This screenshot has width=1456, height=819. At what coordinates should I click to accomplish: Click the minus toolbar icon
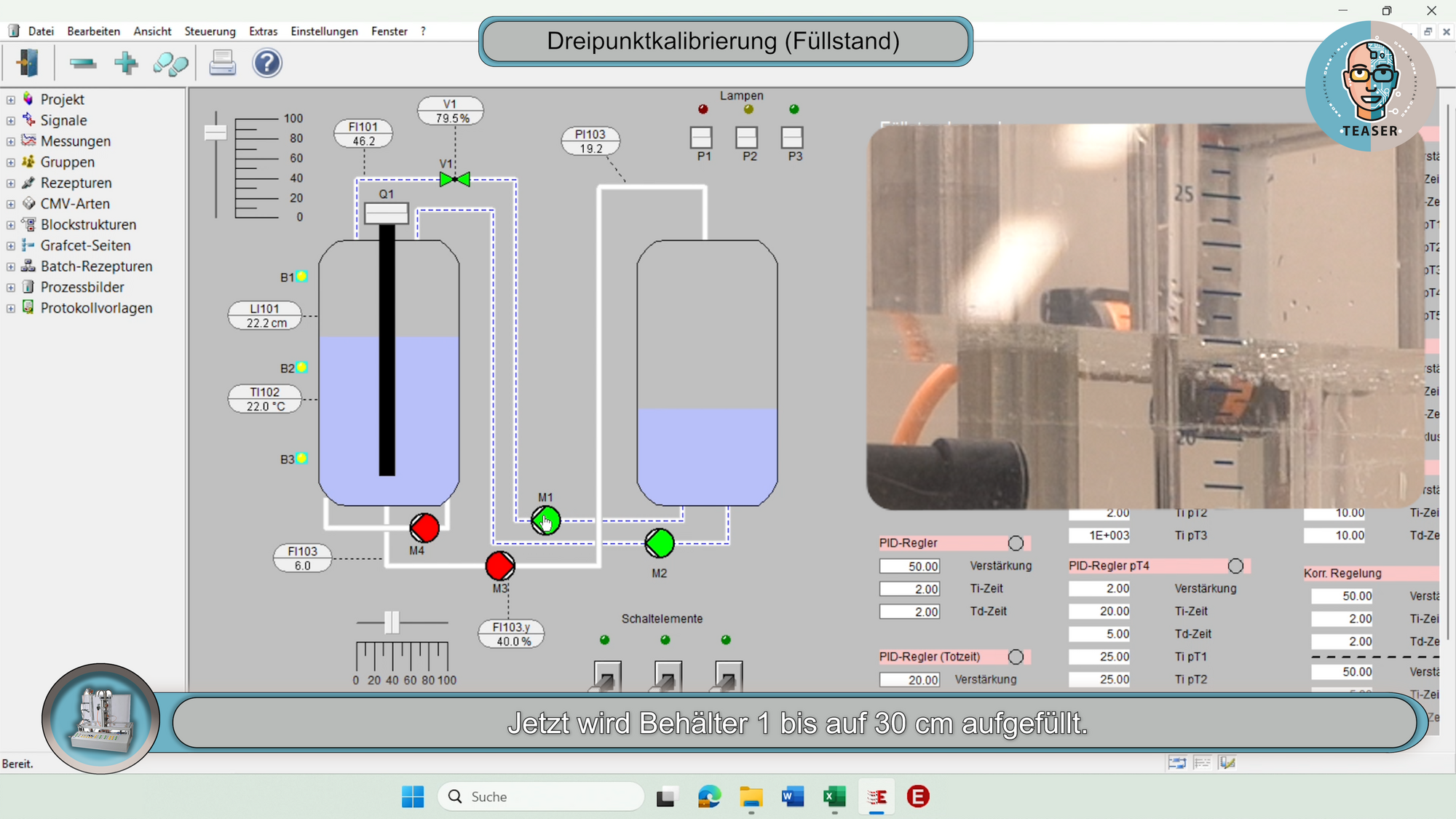coord(83,63)
